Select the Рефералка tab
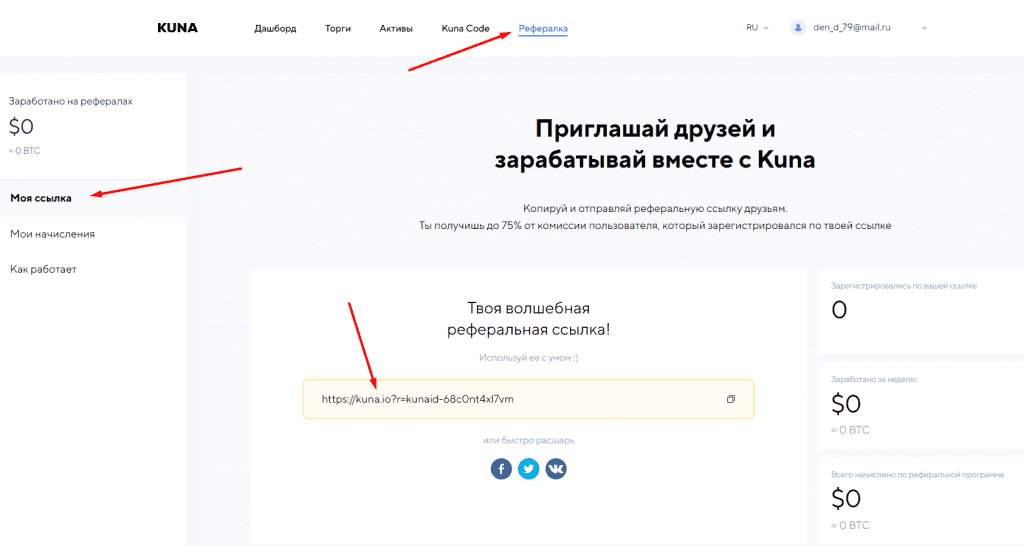The height and width of the screenshot is (546, 1024). 543,29
